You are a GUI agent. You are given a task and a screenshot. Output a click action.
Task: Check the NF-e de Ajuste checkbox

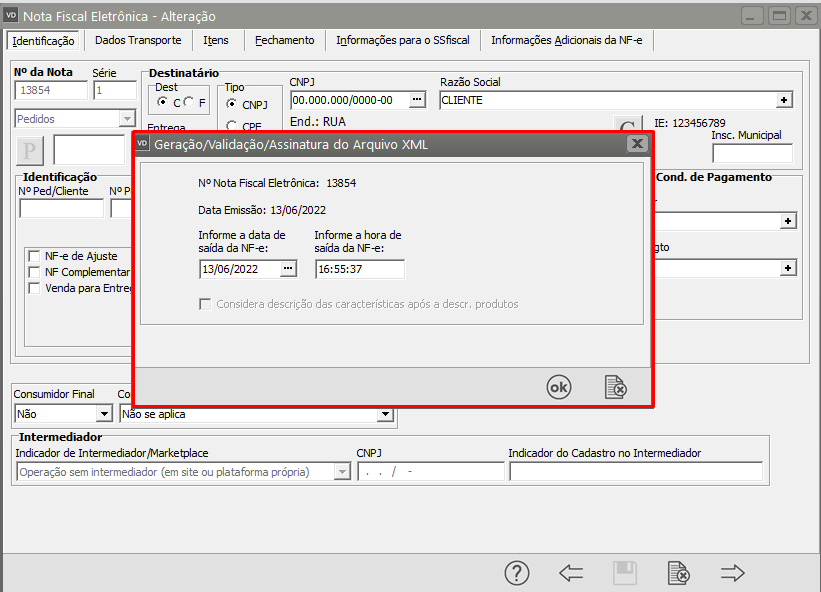pos(35,256)
